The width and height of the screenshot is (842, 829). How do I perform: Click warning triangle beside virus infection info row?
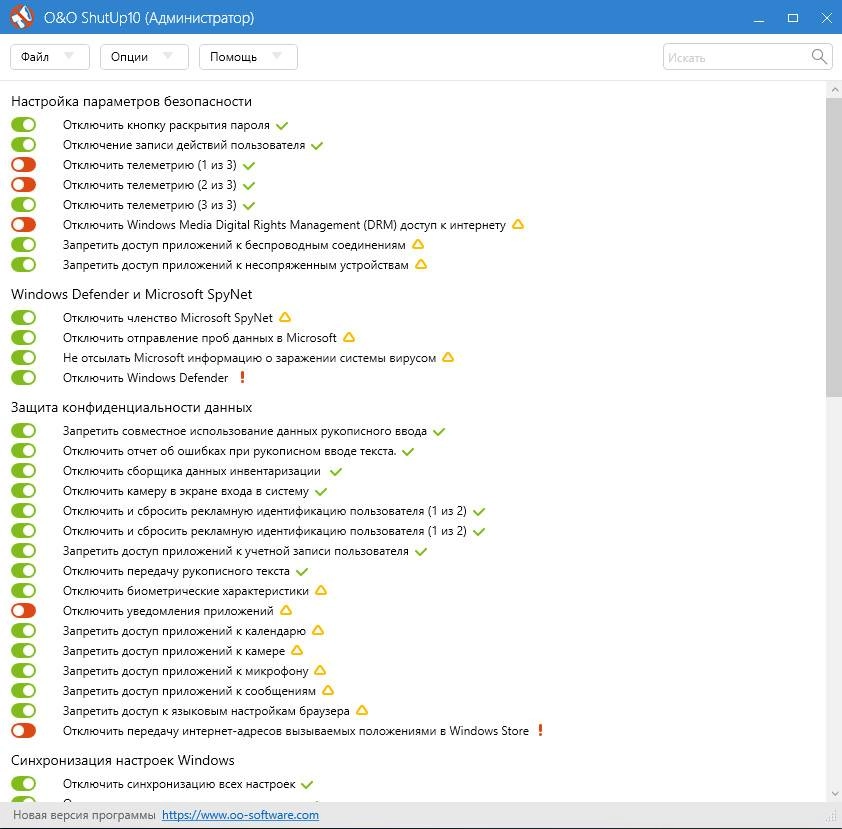click(x=448, y=357)
